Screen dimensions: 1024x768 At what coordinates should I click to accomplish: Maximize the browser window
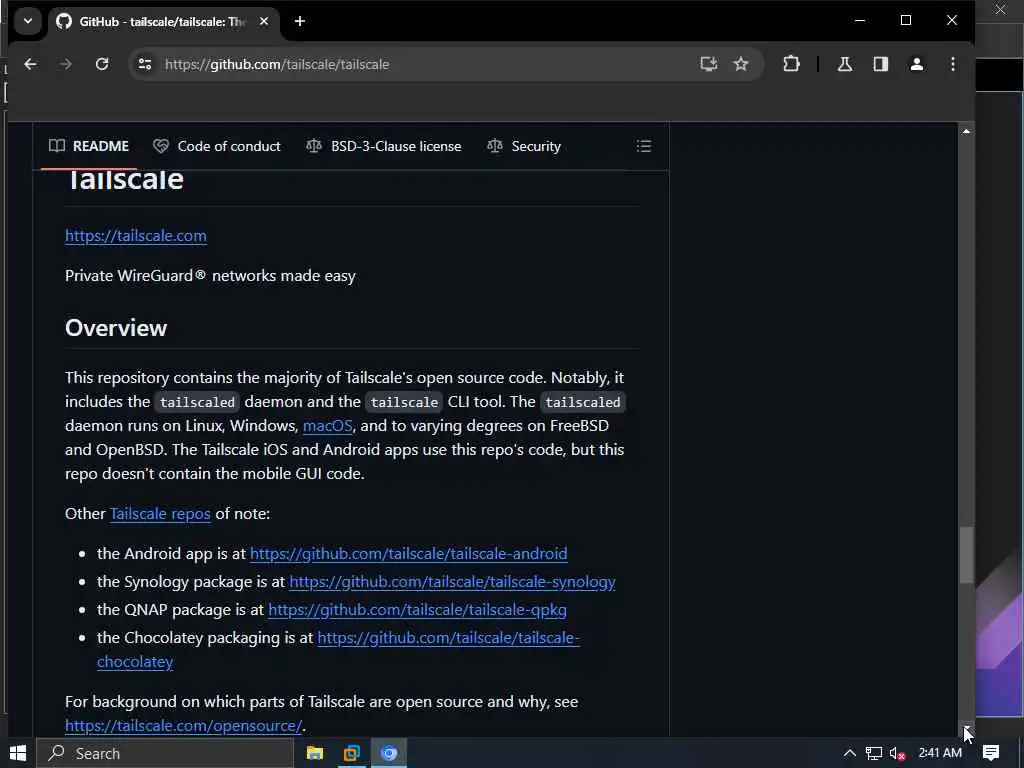pos(906,21)
